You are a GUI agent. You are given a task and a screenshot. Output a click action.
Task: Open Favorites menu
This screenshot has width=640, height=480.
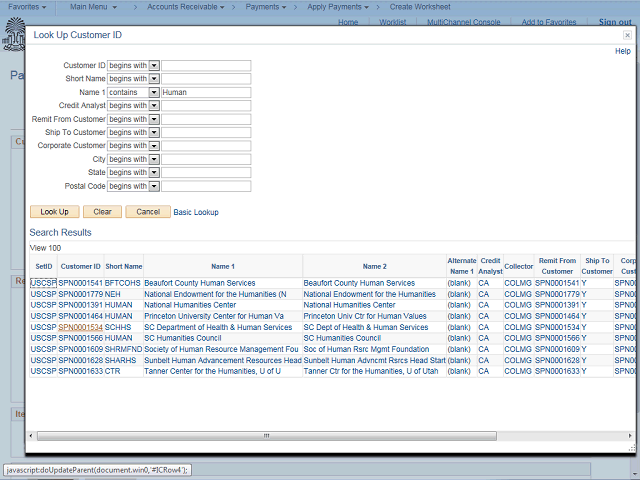27,7
